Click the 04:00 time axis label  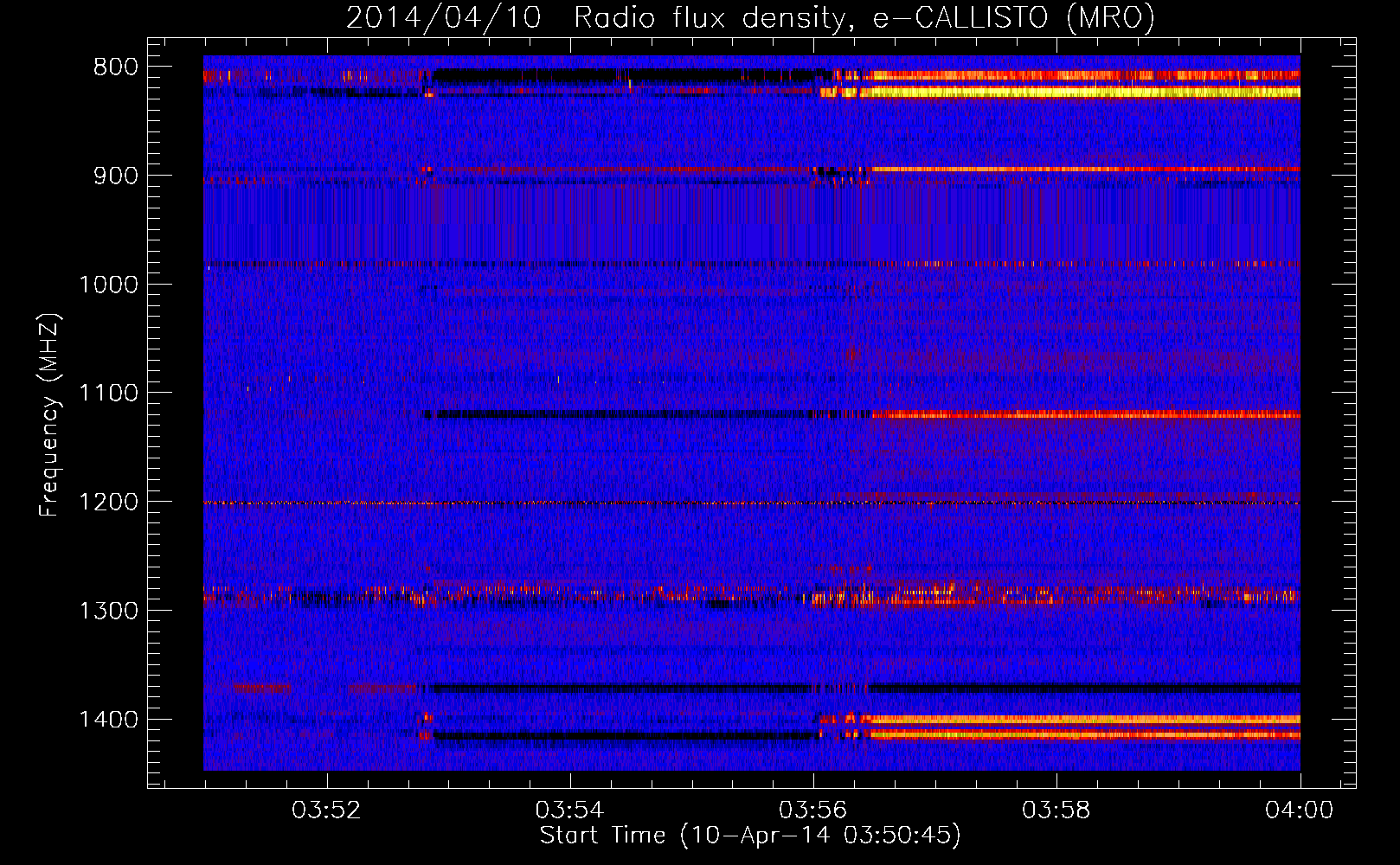tap(1300, 811)
